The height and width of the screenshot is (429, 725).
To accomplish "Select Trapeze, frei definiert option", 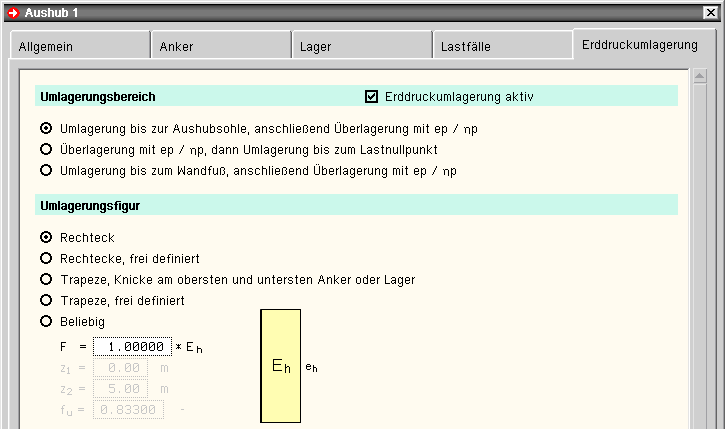I will (46, 301).
